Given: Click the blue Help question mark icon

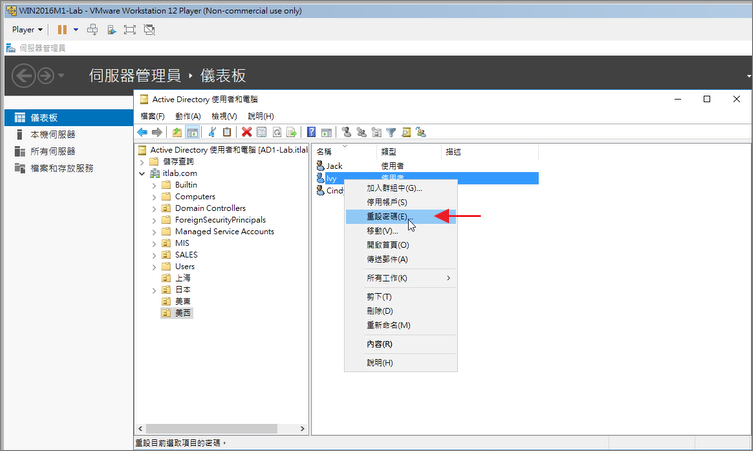Looking at the screenshot, I should pos(311,132).
